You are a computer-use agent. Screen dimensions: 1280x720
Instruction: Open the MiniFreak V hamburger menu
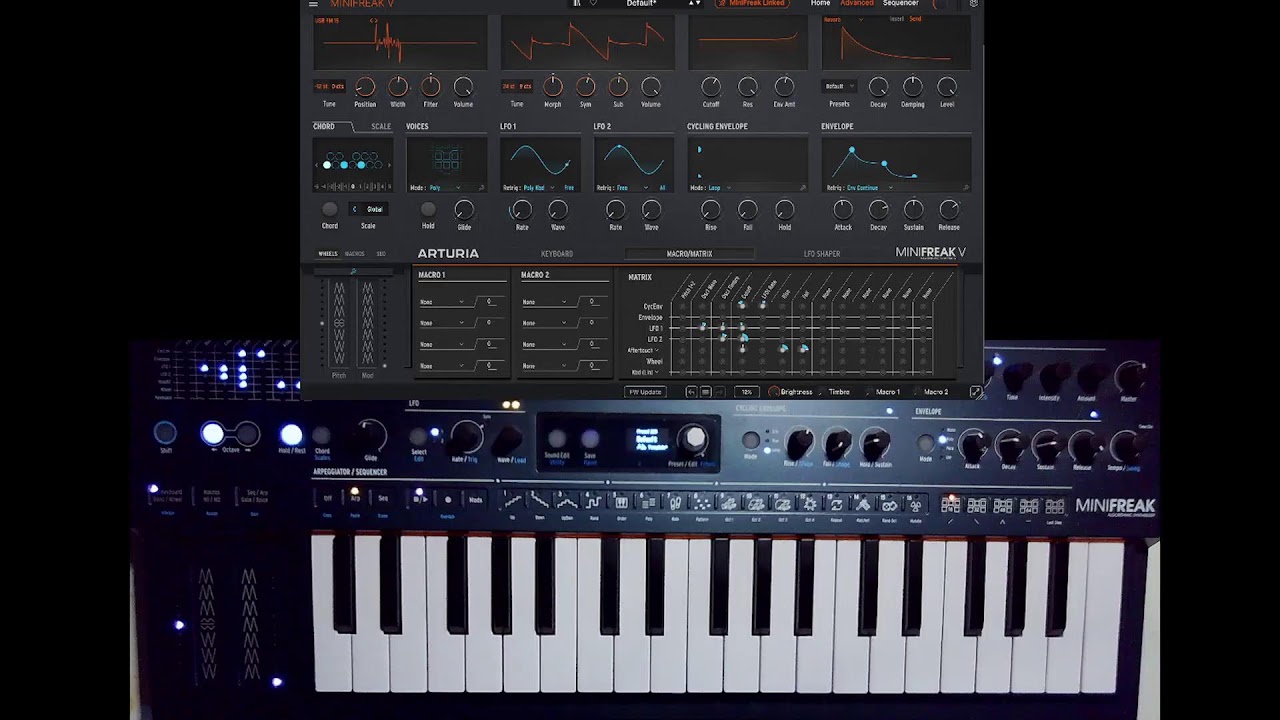[x=313, y=4]
